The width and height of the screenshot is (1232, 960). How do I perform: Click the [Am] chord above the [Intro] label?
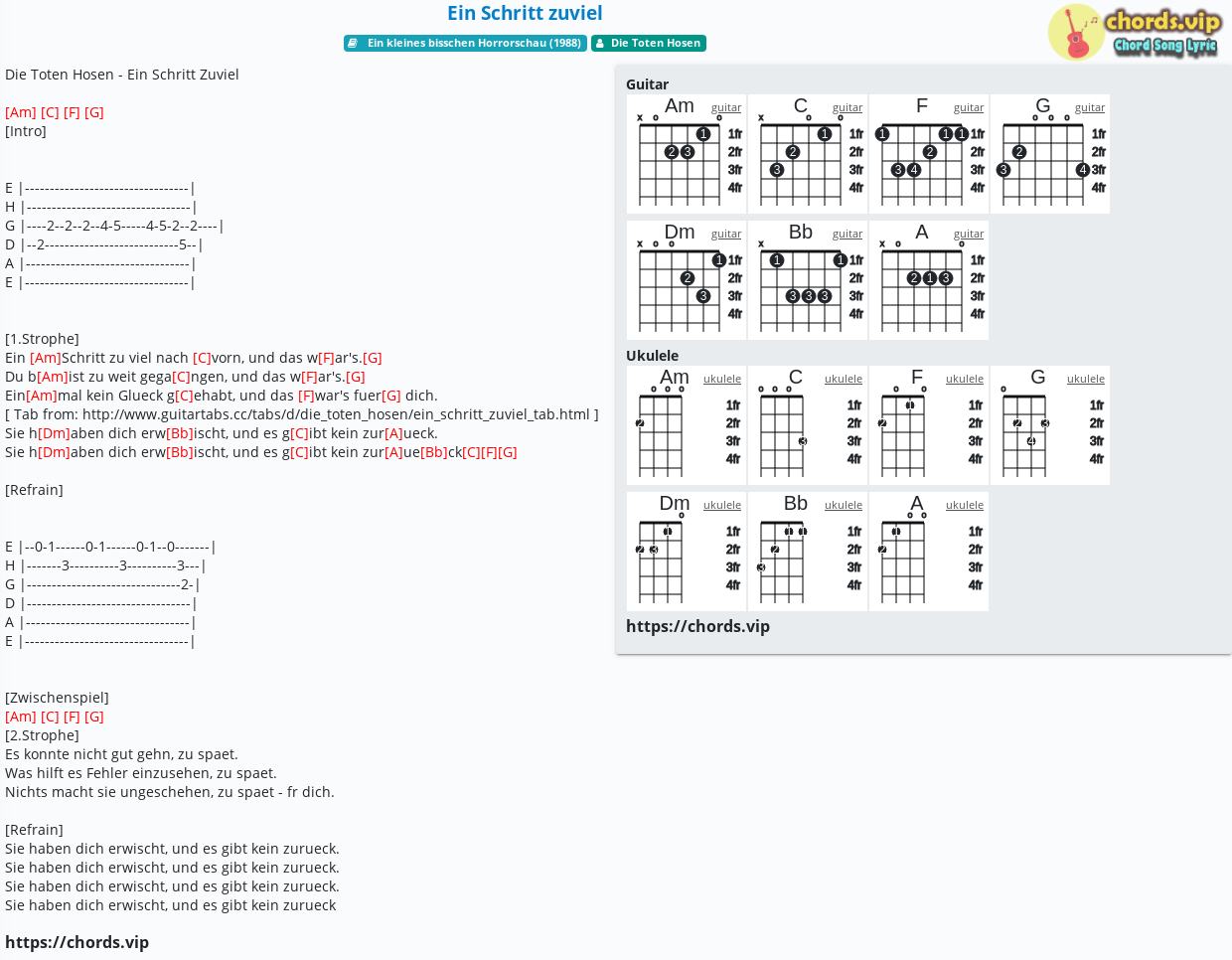[21, 112]
